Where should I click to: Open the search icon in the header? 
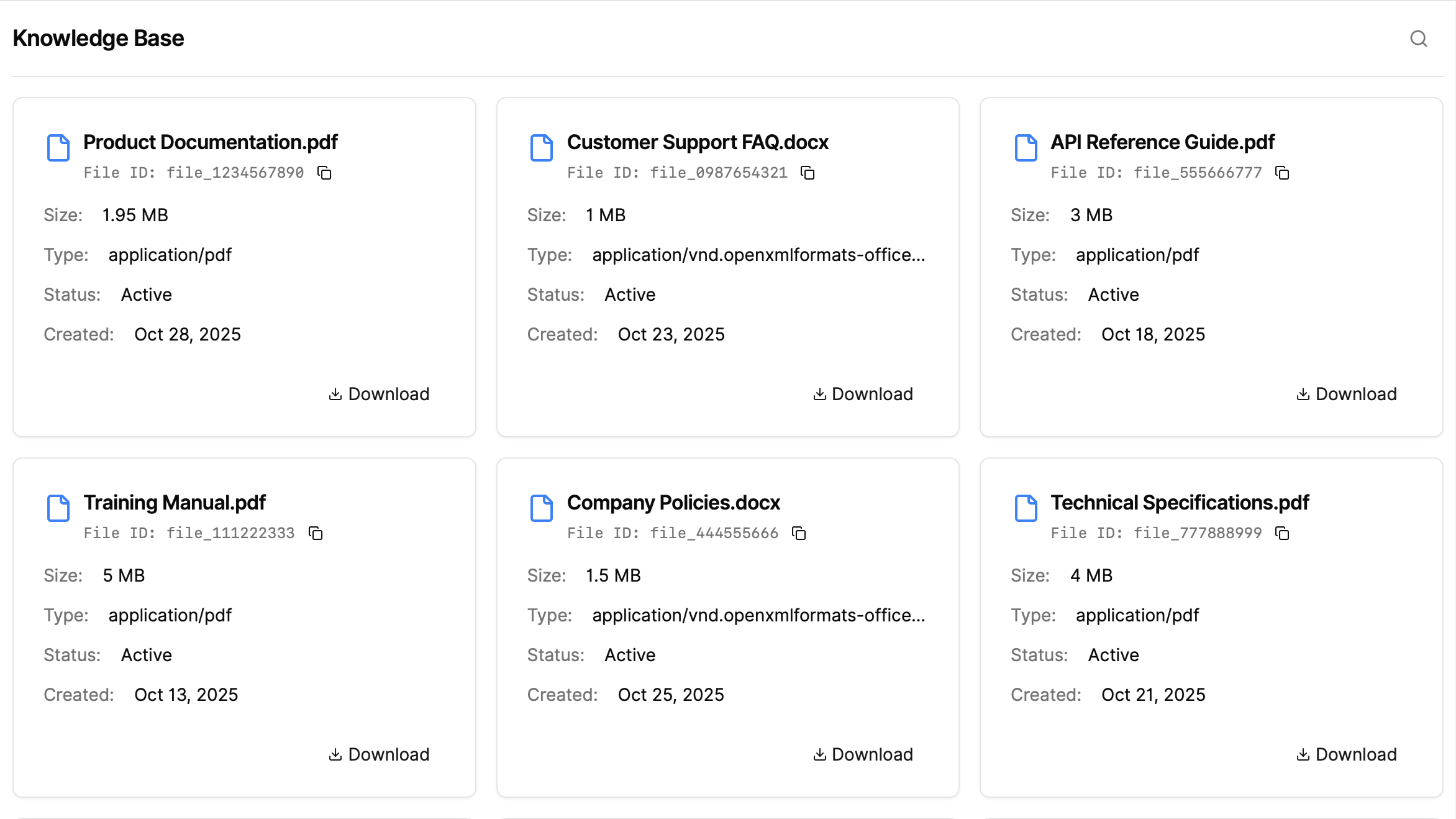pyautogui.click(x=1418, y=39)
